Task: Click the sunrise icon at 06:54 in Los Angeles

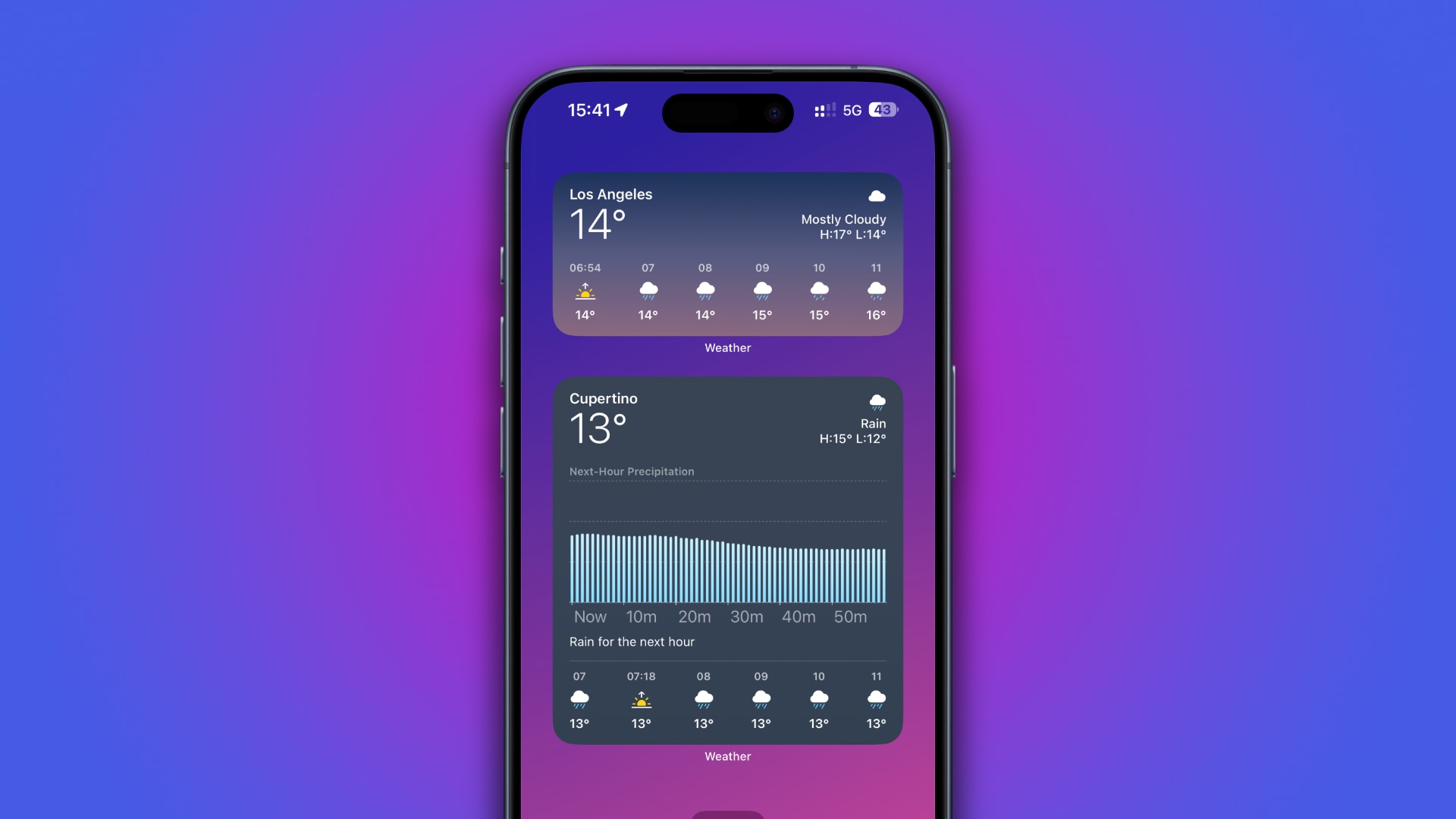Action: (585, 291)
